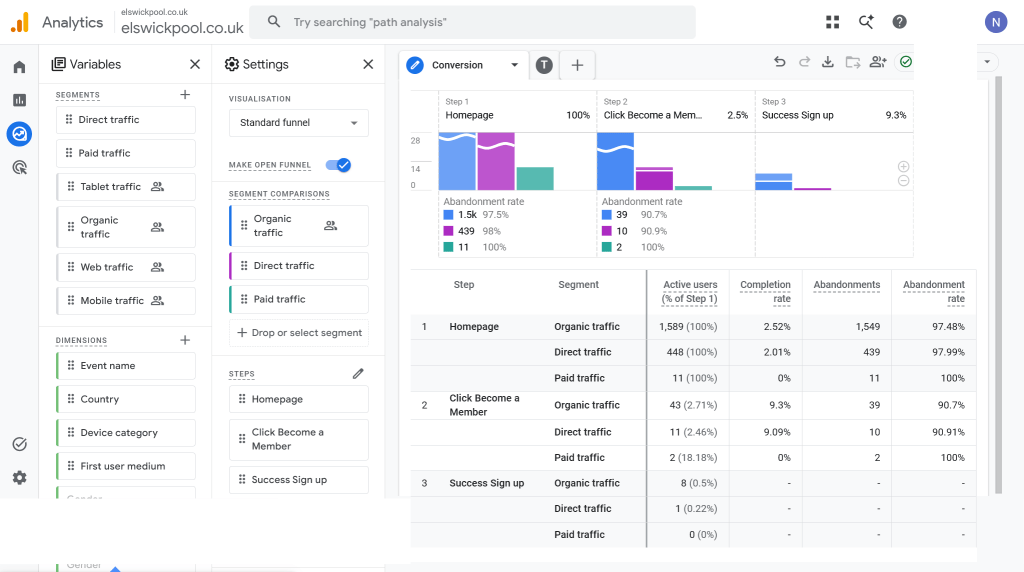Click the folder export icon in toolbar
This screenshot has height=572, width=1024.
852,62
